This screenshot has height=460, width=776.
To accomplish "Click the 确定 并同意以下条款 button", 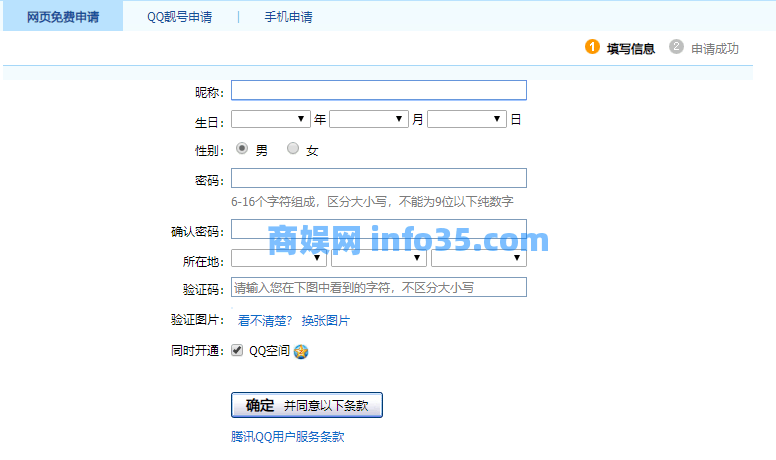I will [307, 405].
